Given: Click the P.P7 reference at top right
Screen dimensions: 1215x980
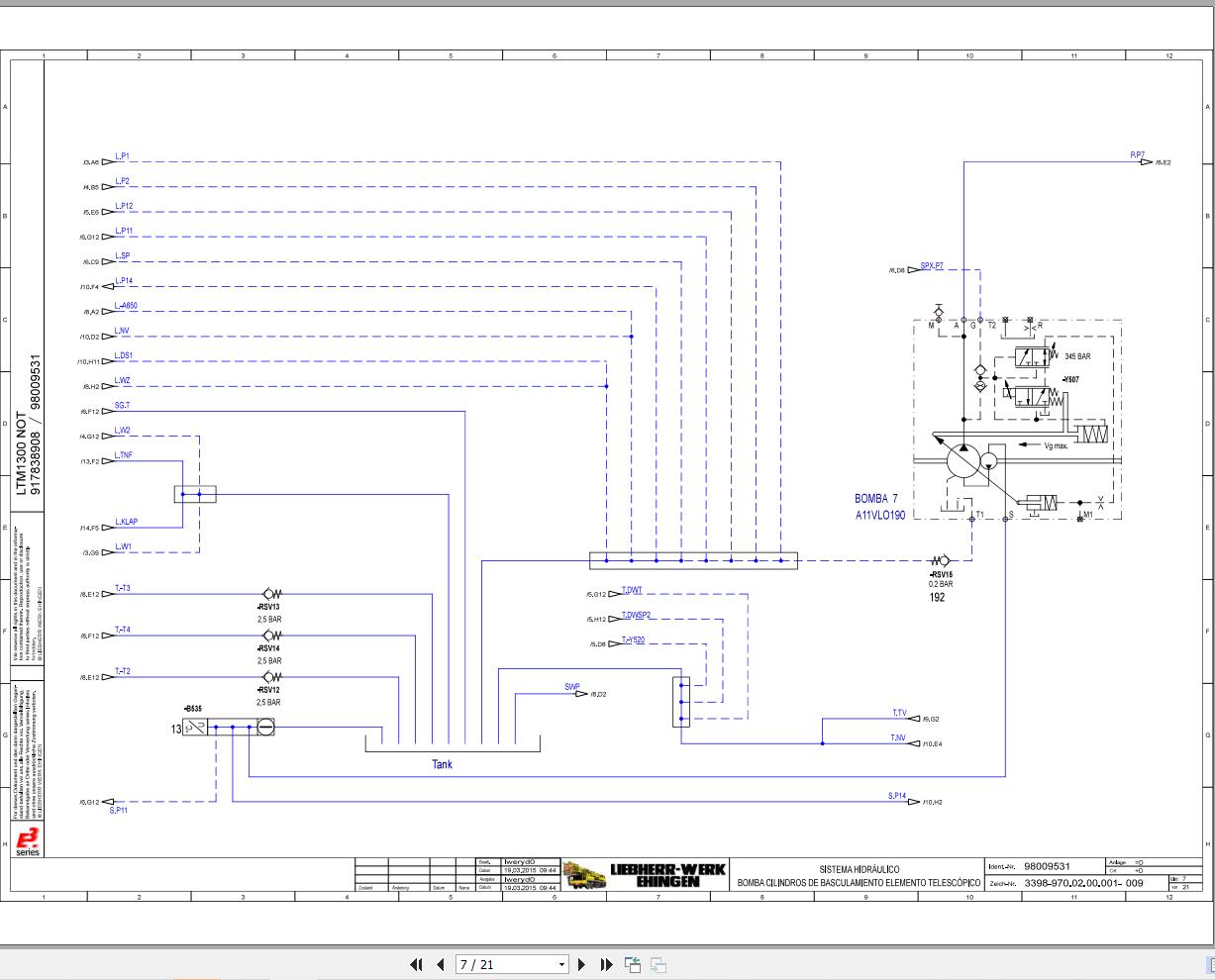Looking at the screenshot, I should coord(1135,156).
